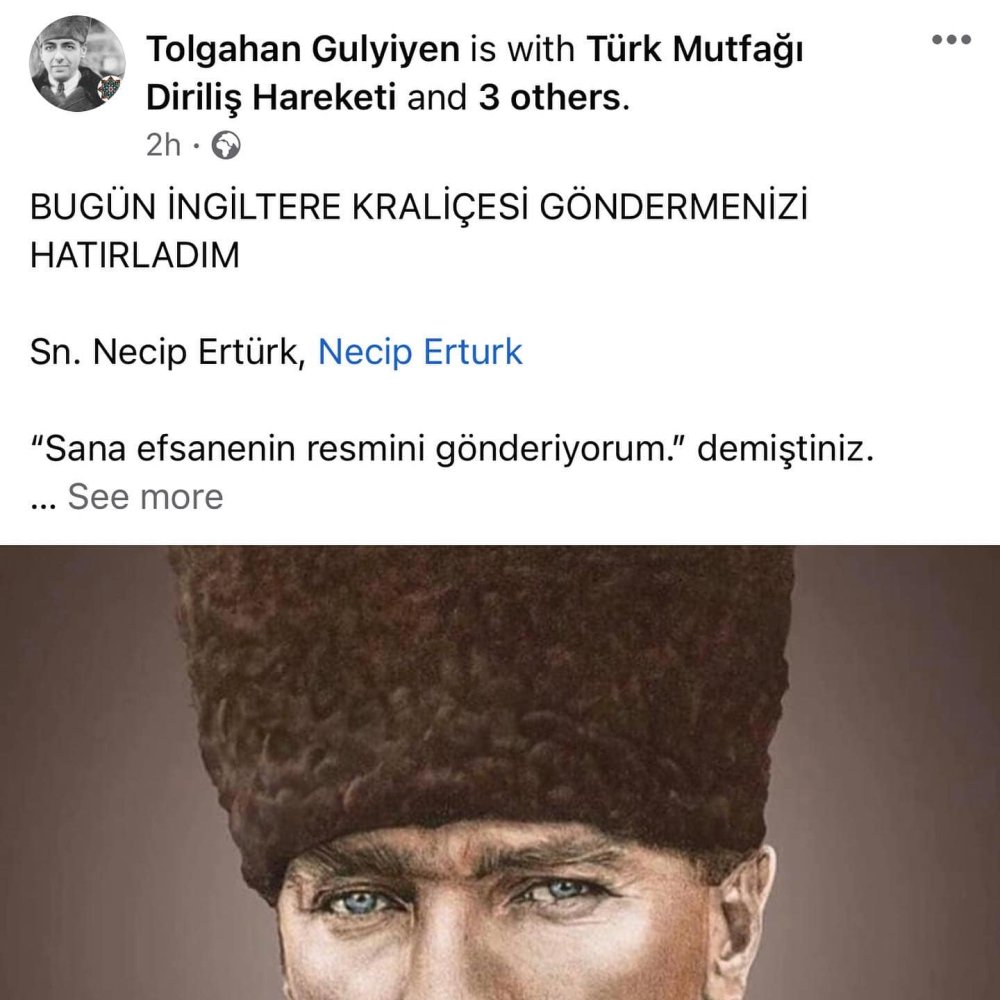Click the is with text in the header
Viewport: 1000px width, 1000px height.
[522, 49]
